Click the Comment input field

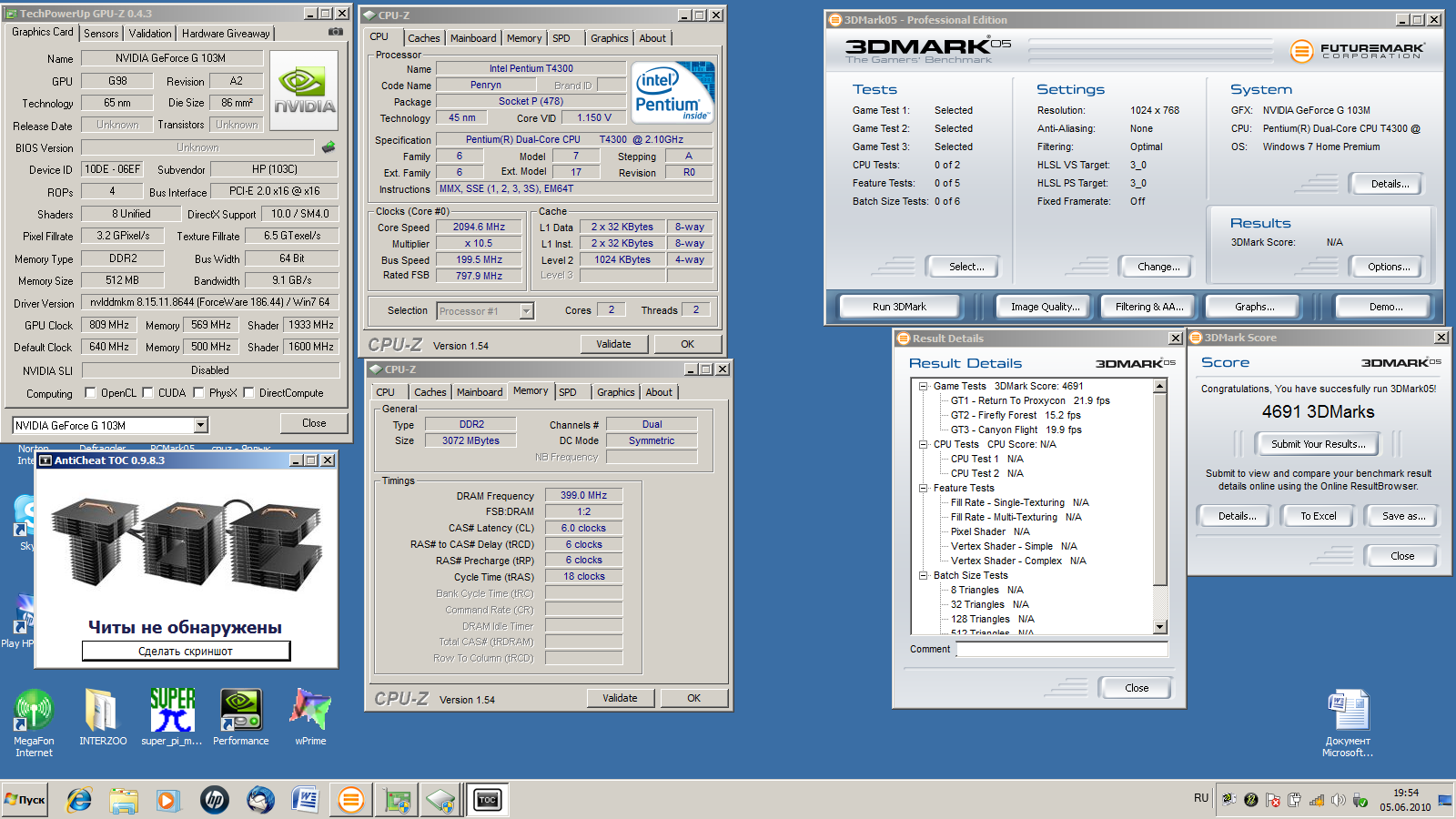pos(1061,650)
